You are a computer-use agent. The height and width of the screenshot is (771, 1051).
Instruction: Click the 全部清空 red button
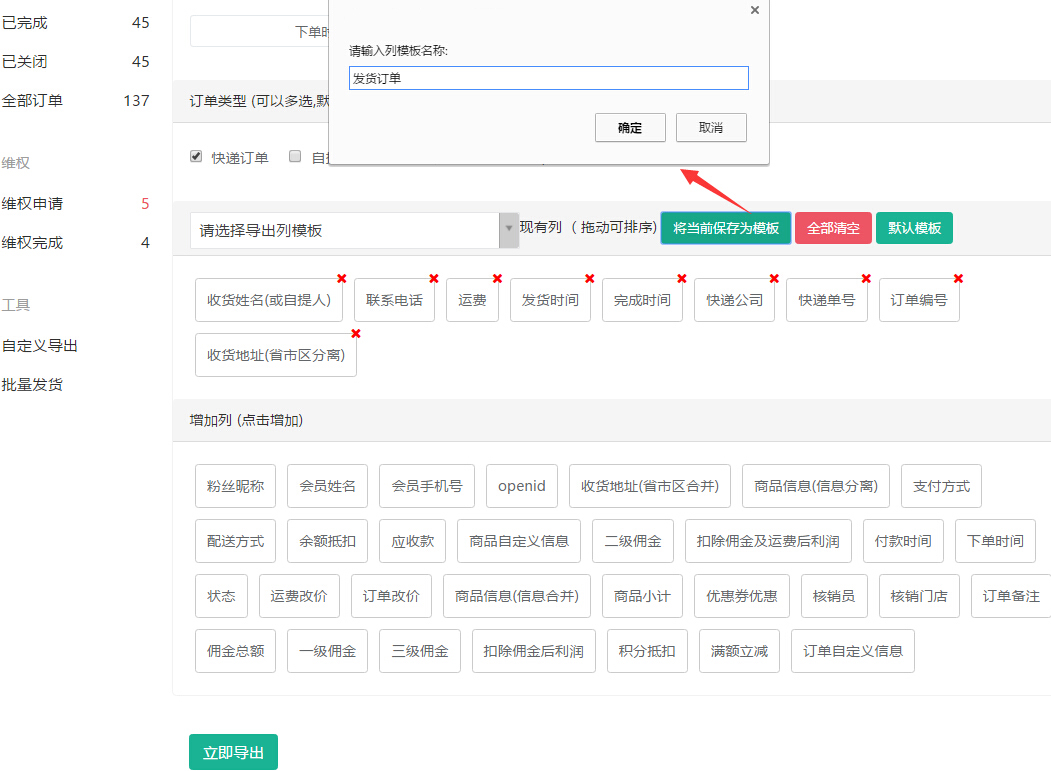point(833,228)
